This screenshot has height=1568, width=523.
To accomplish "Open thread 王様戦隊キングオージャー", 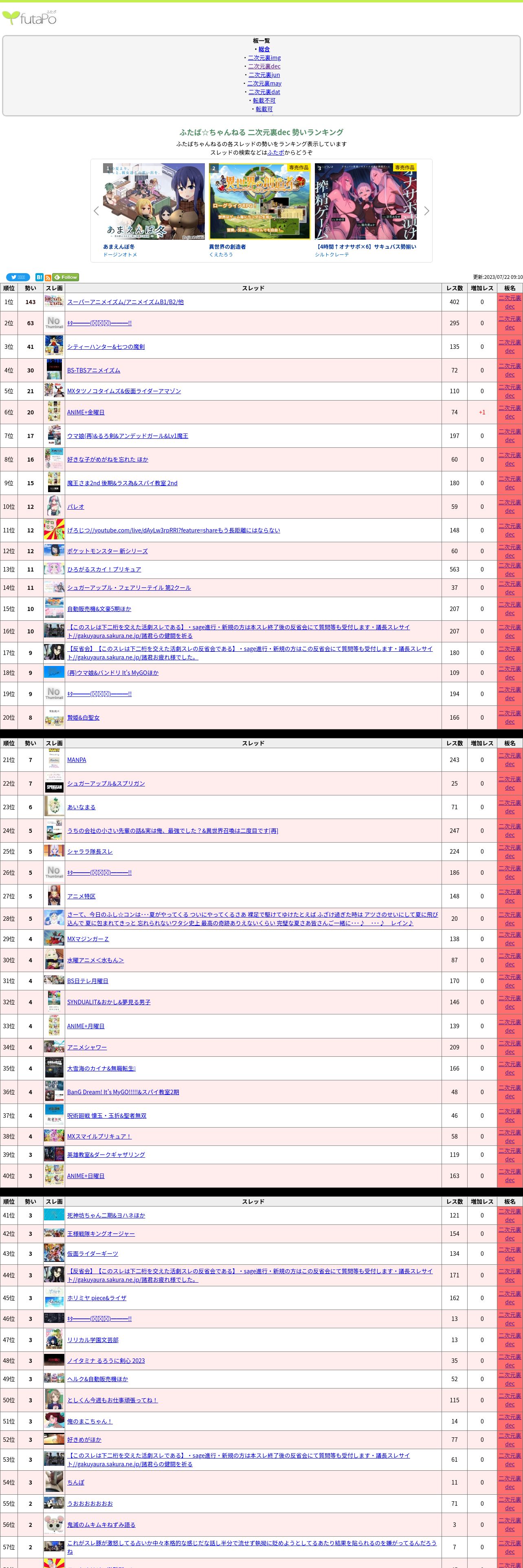I will point(101,1234).
